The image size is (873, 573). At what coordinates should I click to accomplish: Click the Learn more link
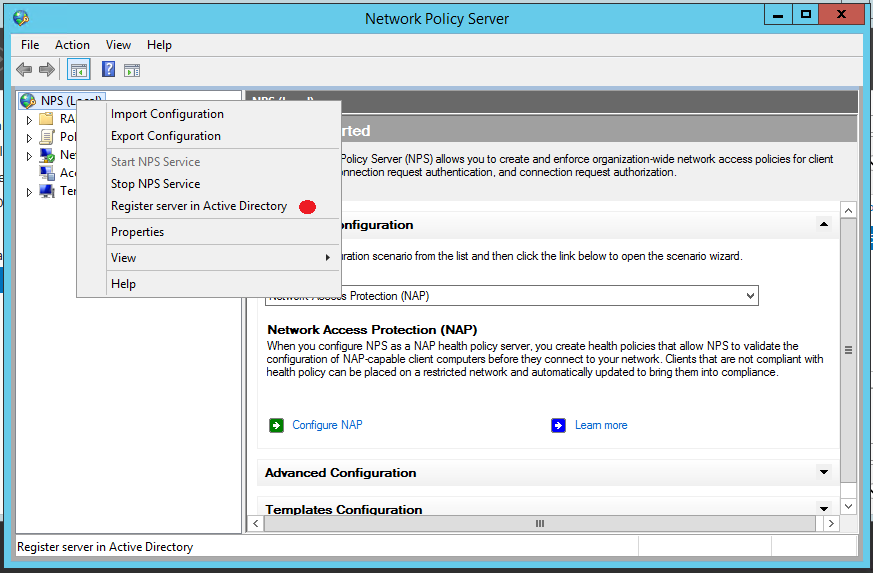[601, 425]
